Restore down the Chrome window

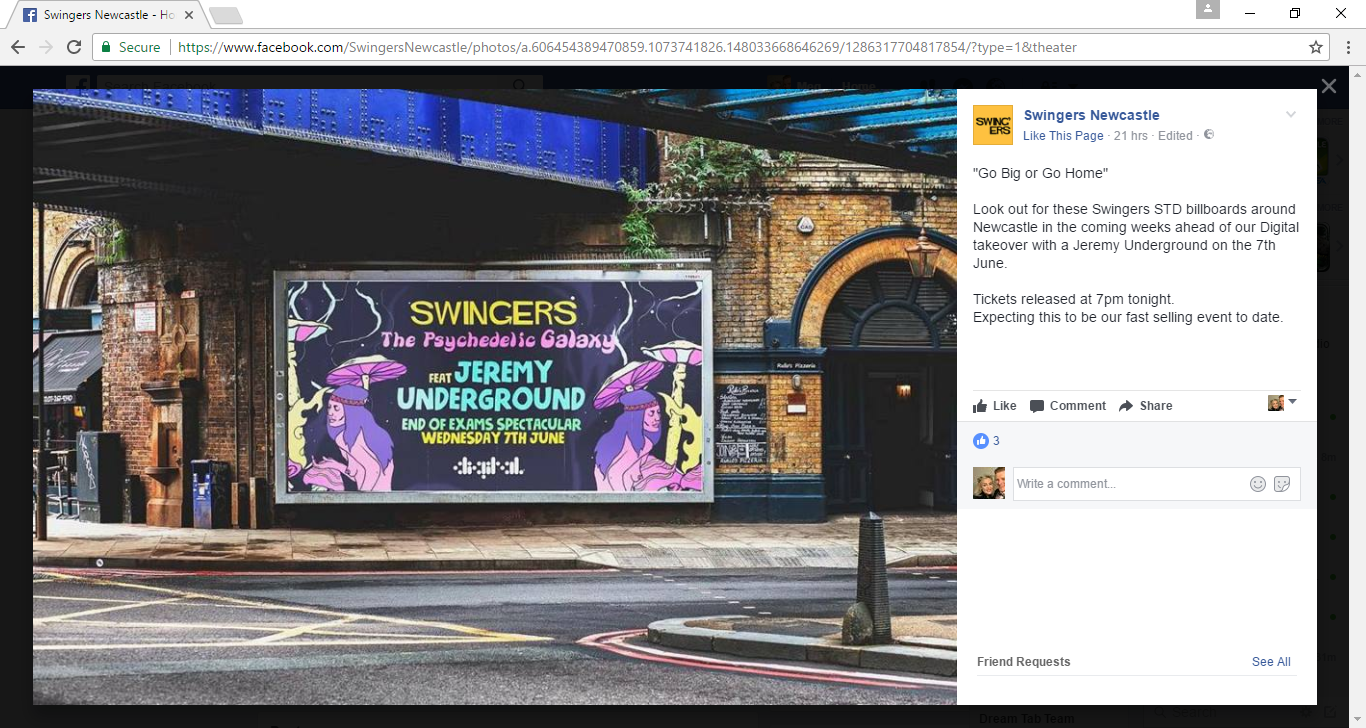[1296, 13]
